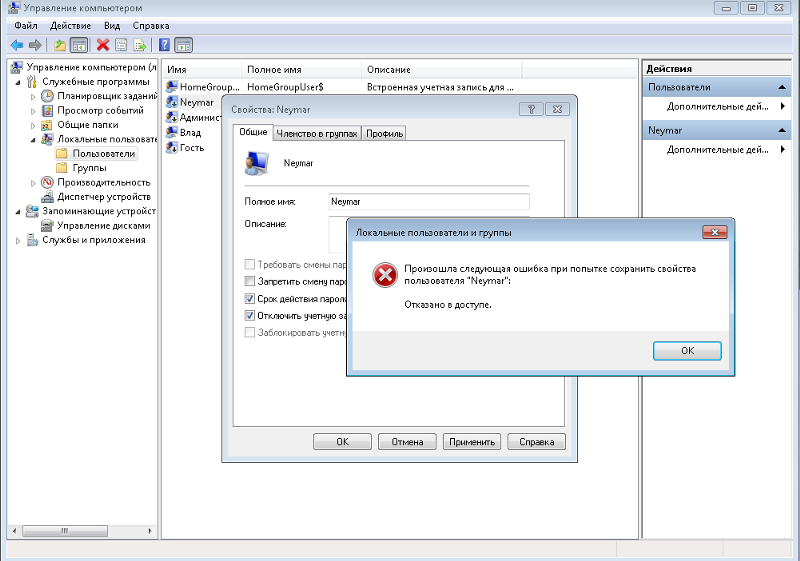This screenshot has width=800, height=561.
Task: Collapse Запоминающие устройства tree node
Action: coord(18,212)
